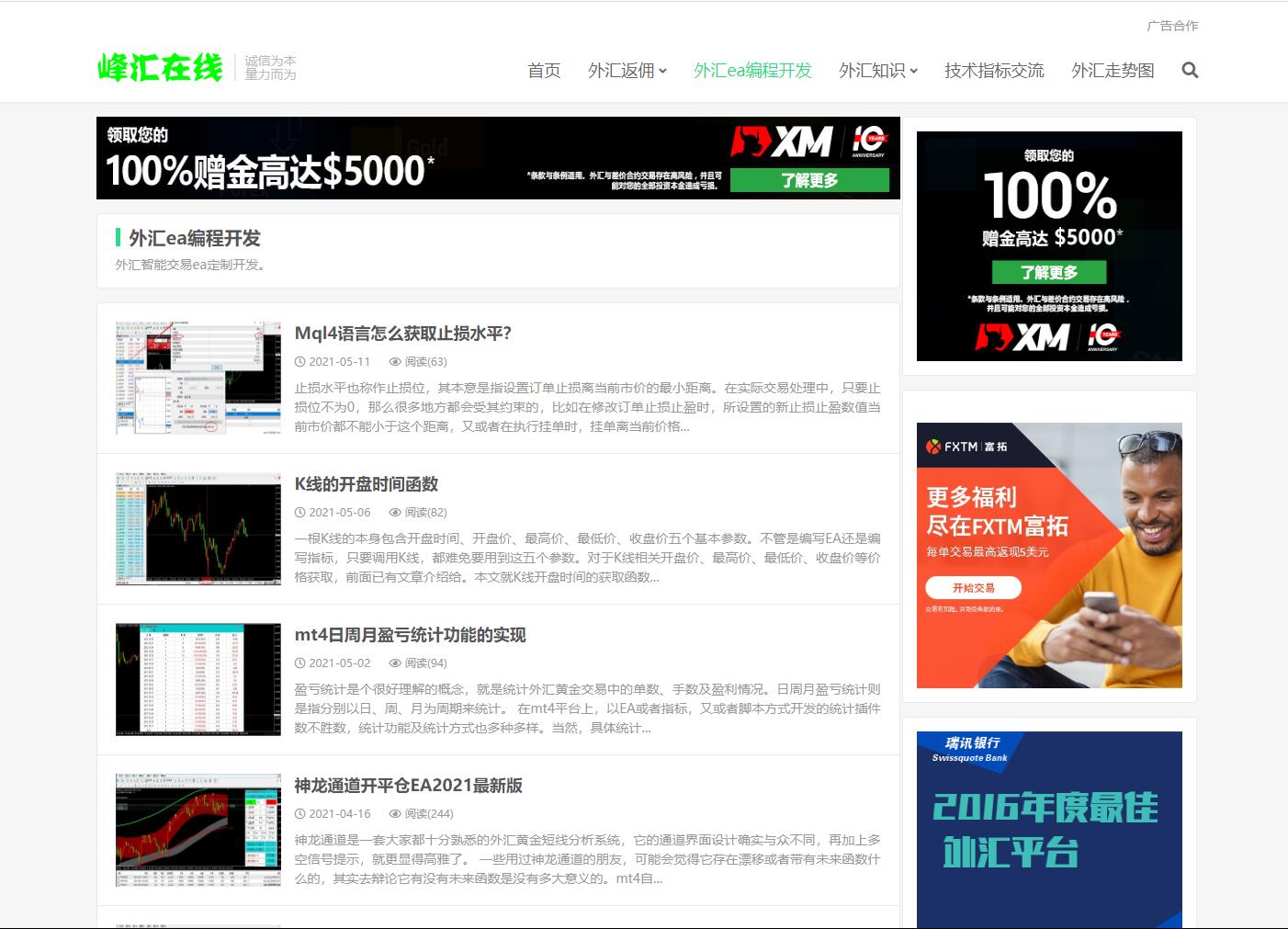Click eye icon next to 阅读(82)
Viewport: 1288px width, 929px height.
(395, 513)
